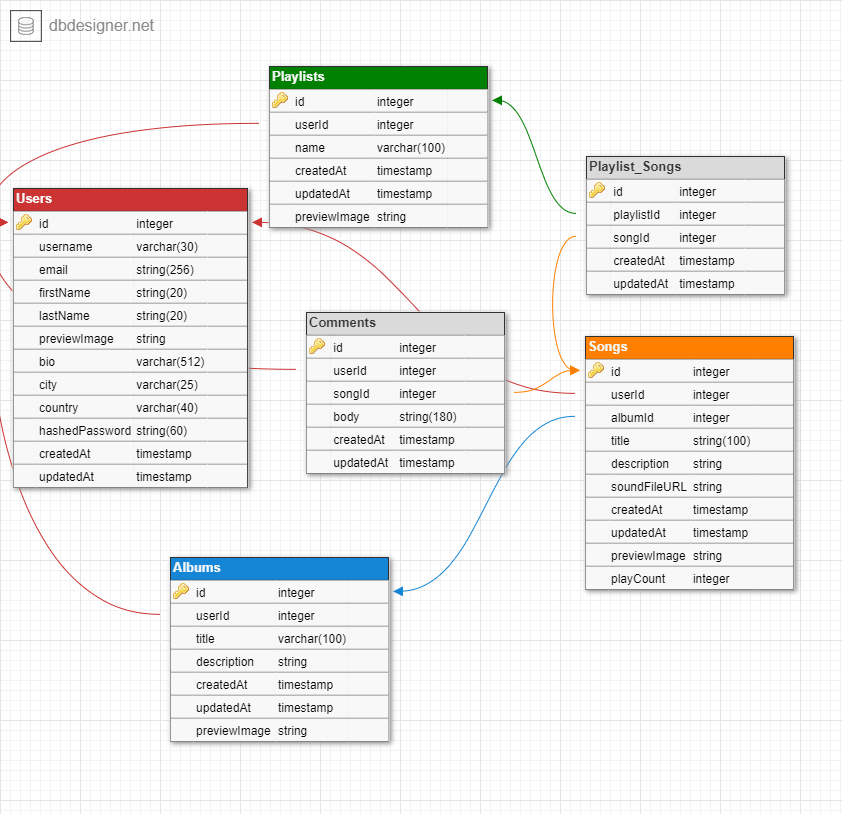
Task: Click updatedAt field in Playlists table
Action: point(322,194)
